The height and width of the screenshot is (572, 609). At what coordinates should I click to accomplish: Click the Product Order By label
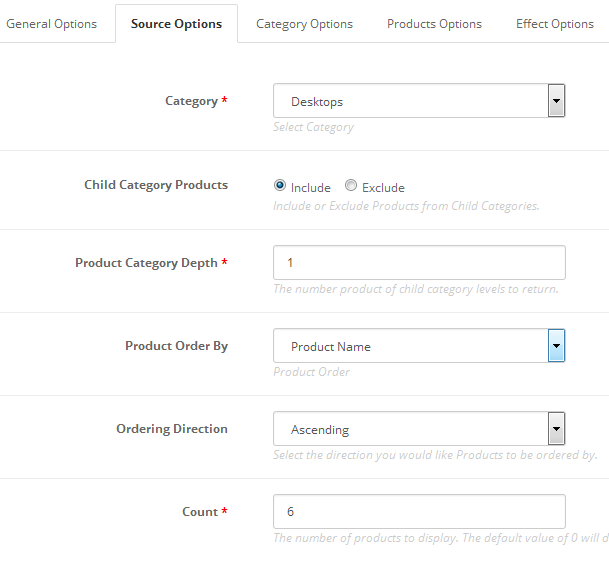click(176, 346)
